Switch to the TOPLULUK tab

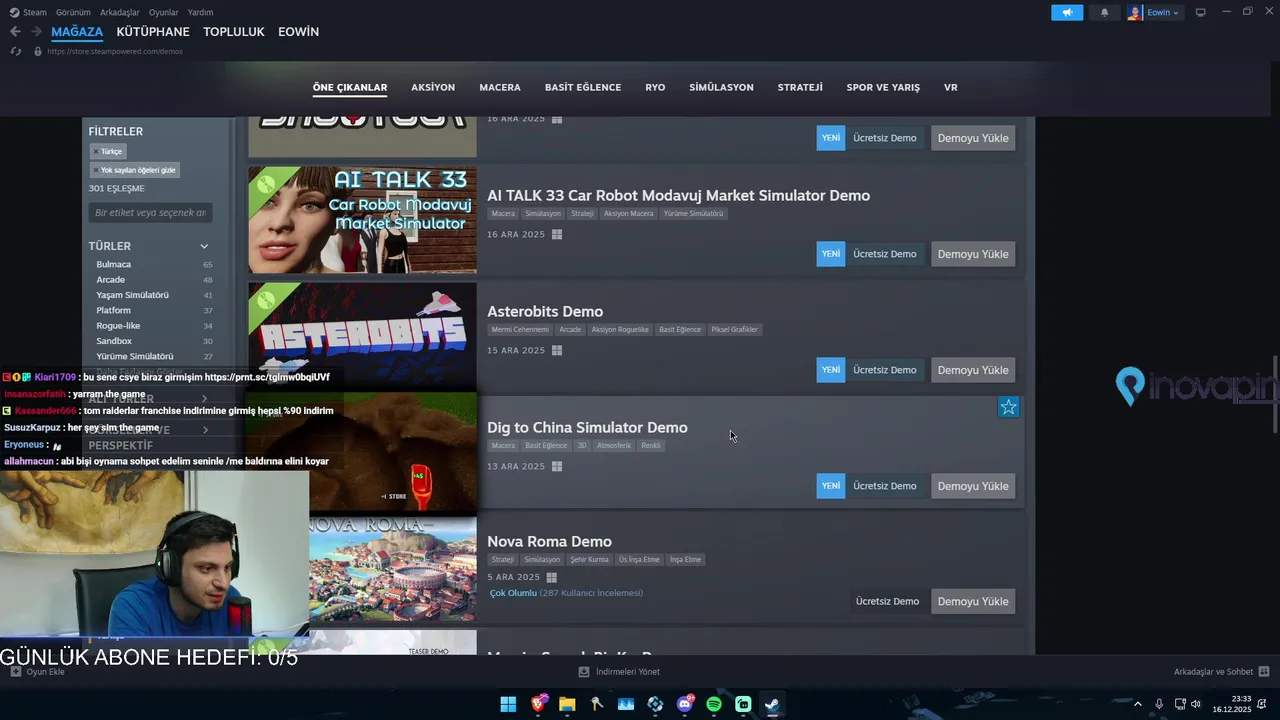click(x=234, y=32)
